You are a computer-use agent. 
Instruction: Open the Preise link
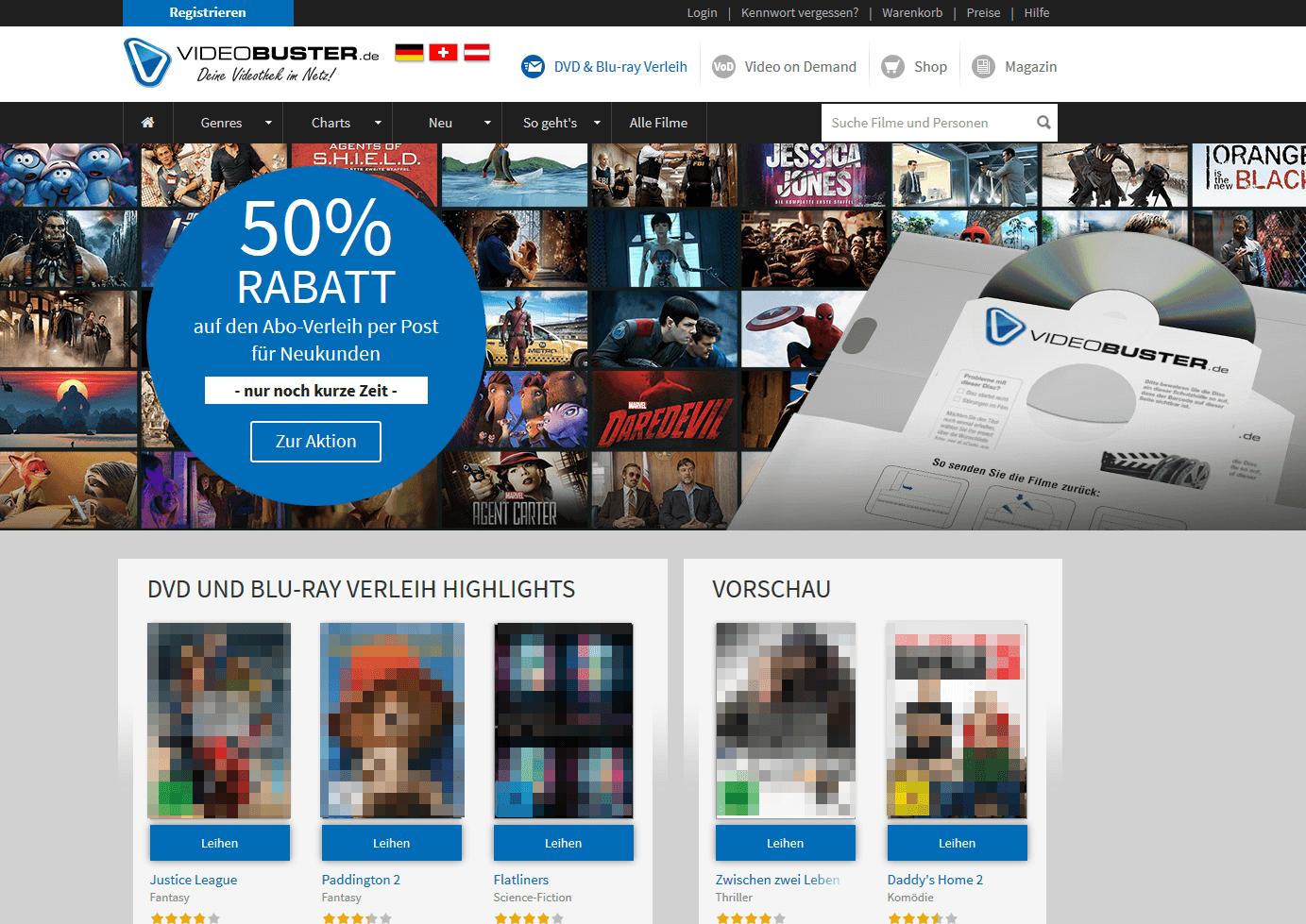tap(983, 12)
